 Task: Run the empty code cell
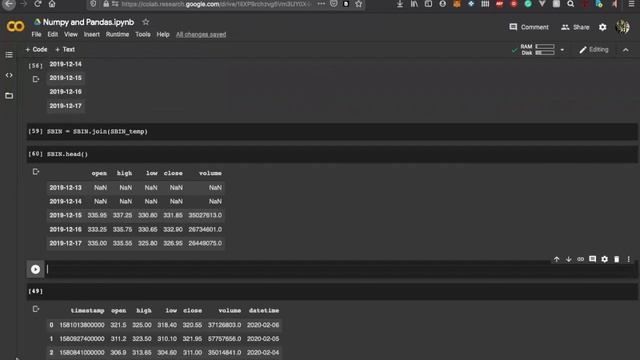pos(36,269)
